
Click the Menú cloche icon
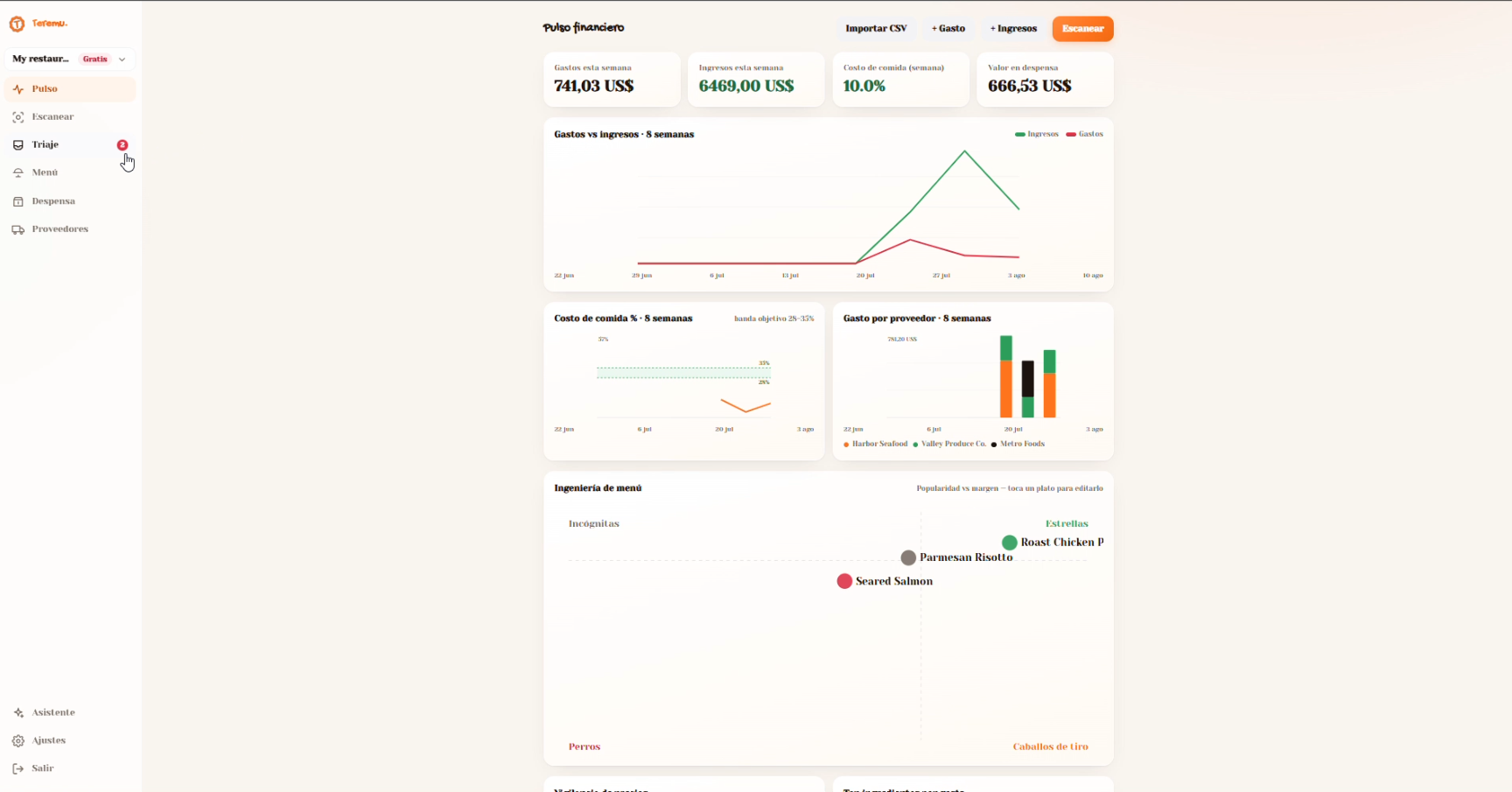click(x=18, y=173)
